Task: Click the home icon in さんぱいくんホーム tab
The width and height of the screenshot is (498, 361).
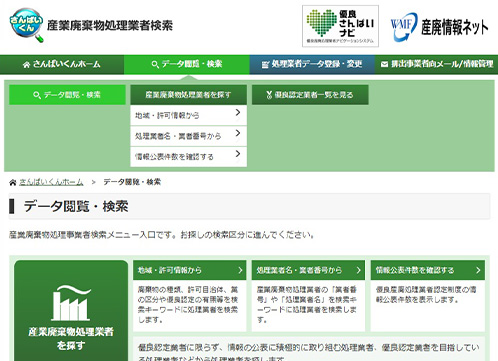Action: (26, 64)
